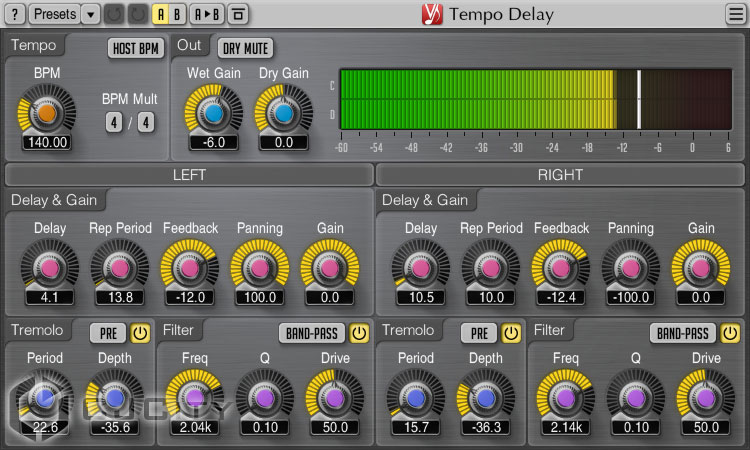Click the BPM knob
Screen dimensions: 750x450
[47, 113]
